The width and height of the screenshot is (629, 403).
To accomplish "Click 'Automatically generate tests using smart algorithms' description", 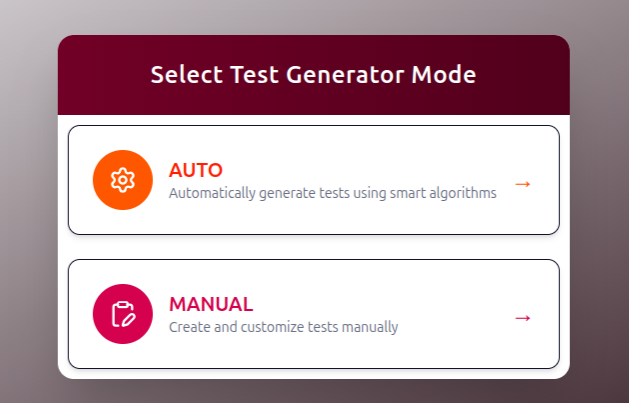I will click(x=333, y=193).
